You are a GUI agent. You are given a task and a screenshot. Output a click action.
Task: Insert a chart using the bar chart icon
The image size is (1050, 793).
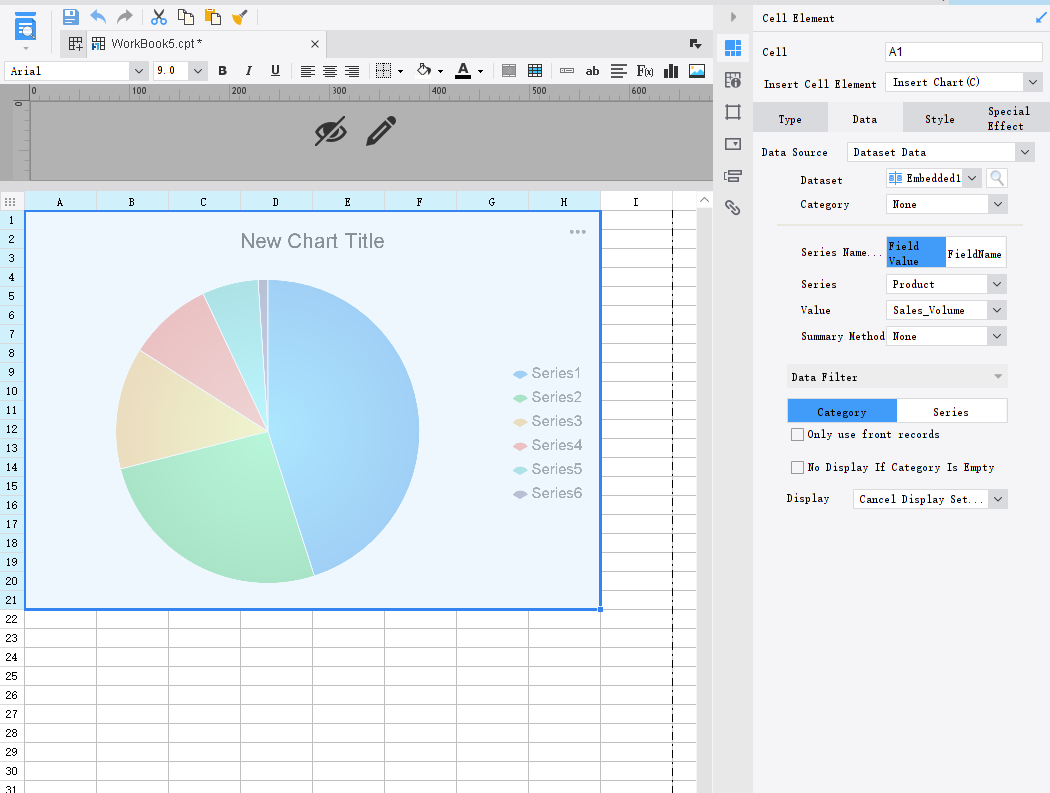pos(671,70)
